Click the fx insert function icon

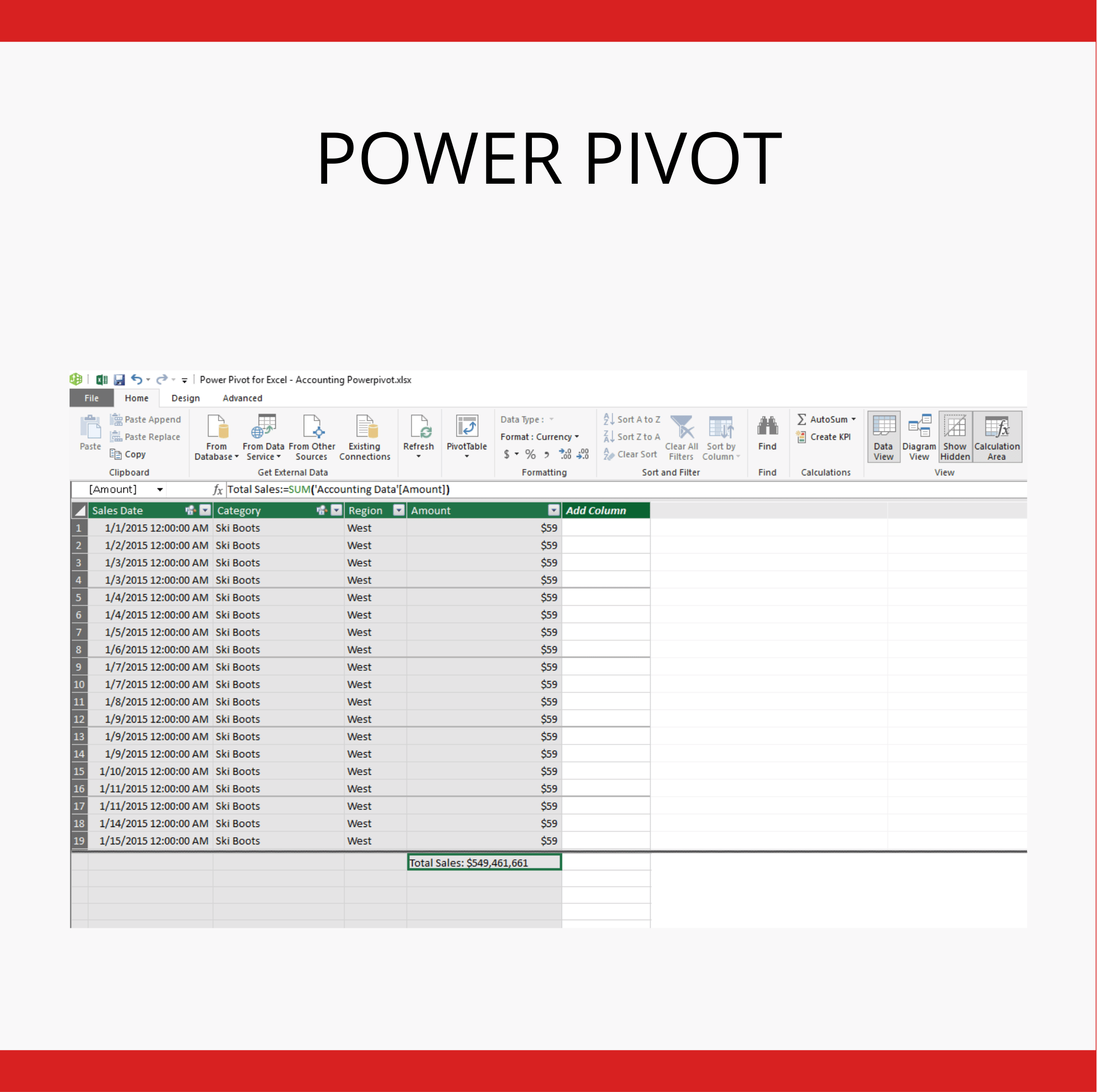tap(218, 490)
